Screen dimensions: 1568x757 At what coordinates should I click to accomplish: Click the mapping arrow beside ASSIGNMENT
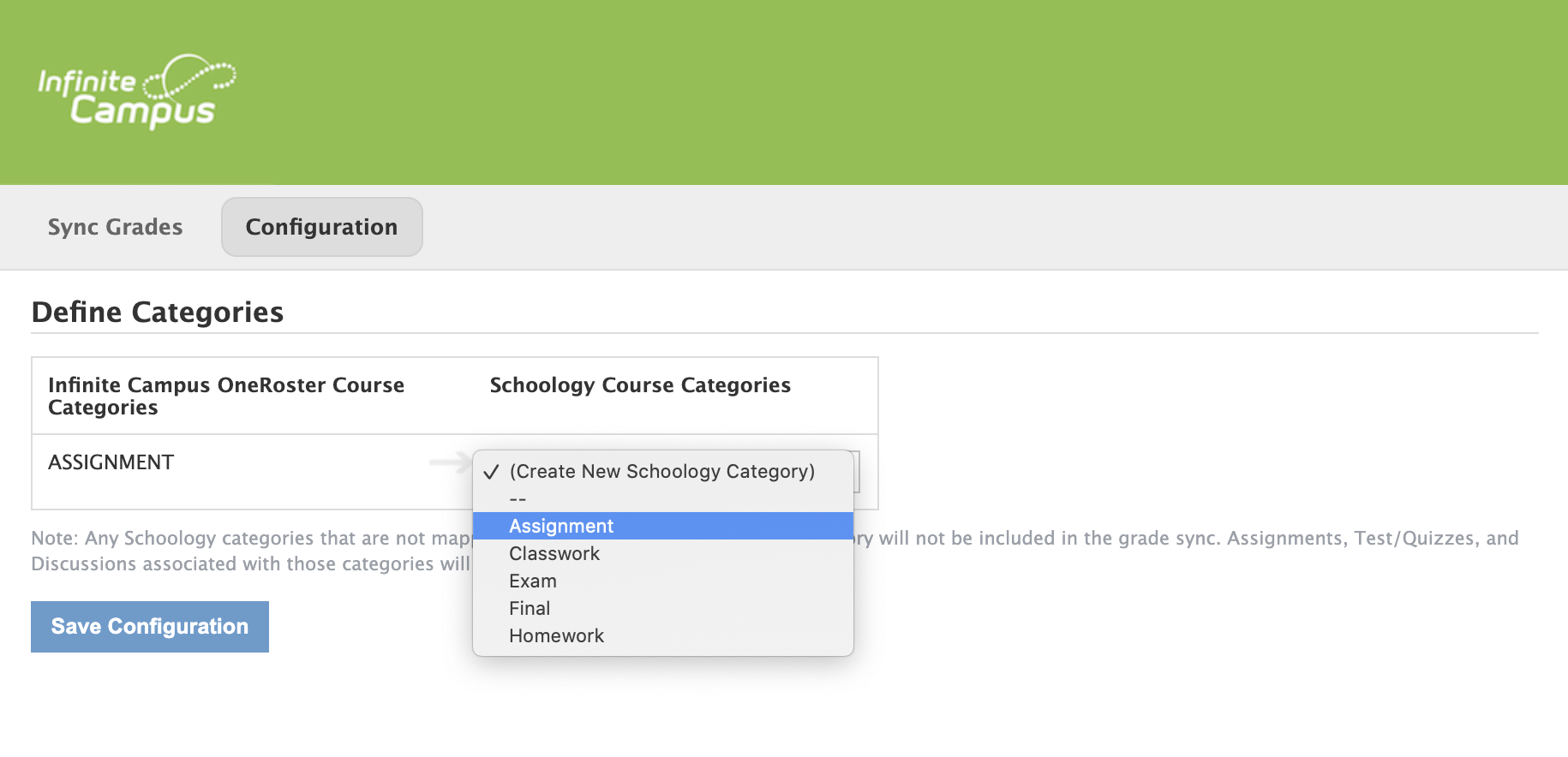point(450,462)
